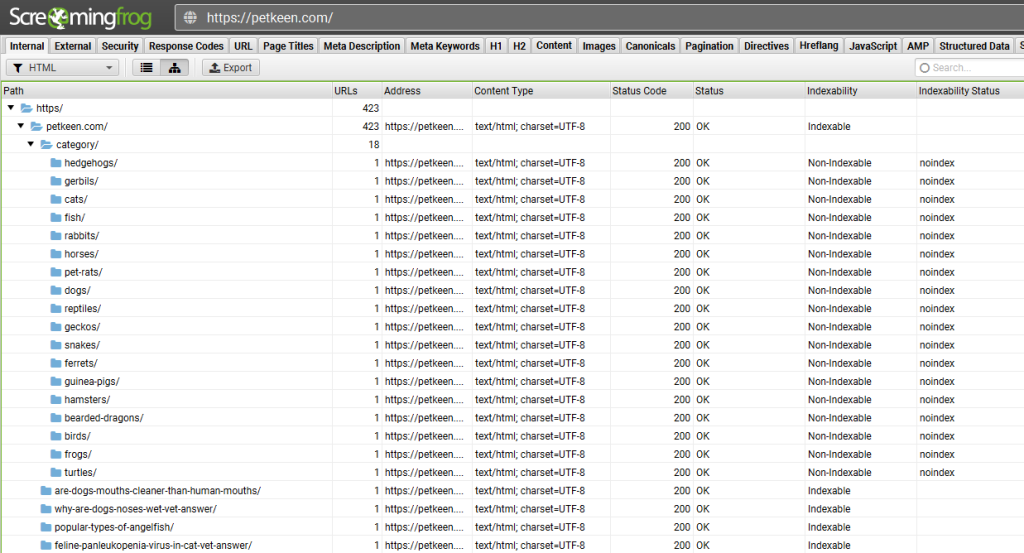Open the H1 tab
The height and width of the screenshot is (553, 1024).
496,46
